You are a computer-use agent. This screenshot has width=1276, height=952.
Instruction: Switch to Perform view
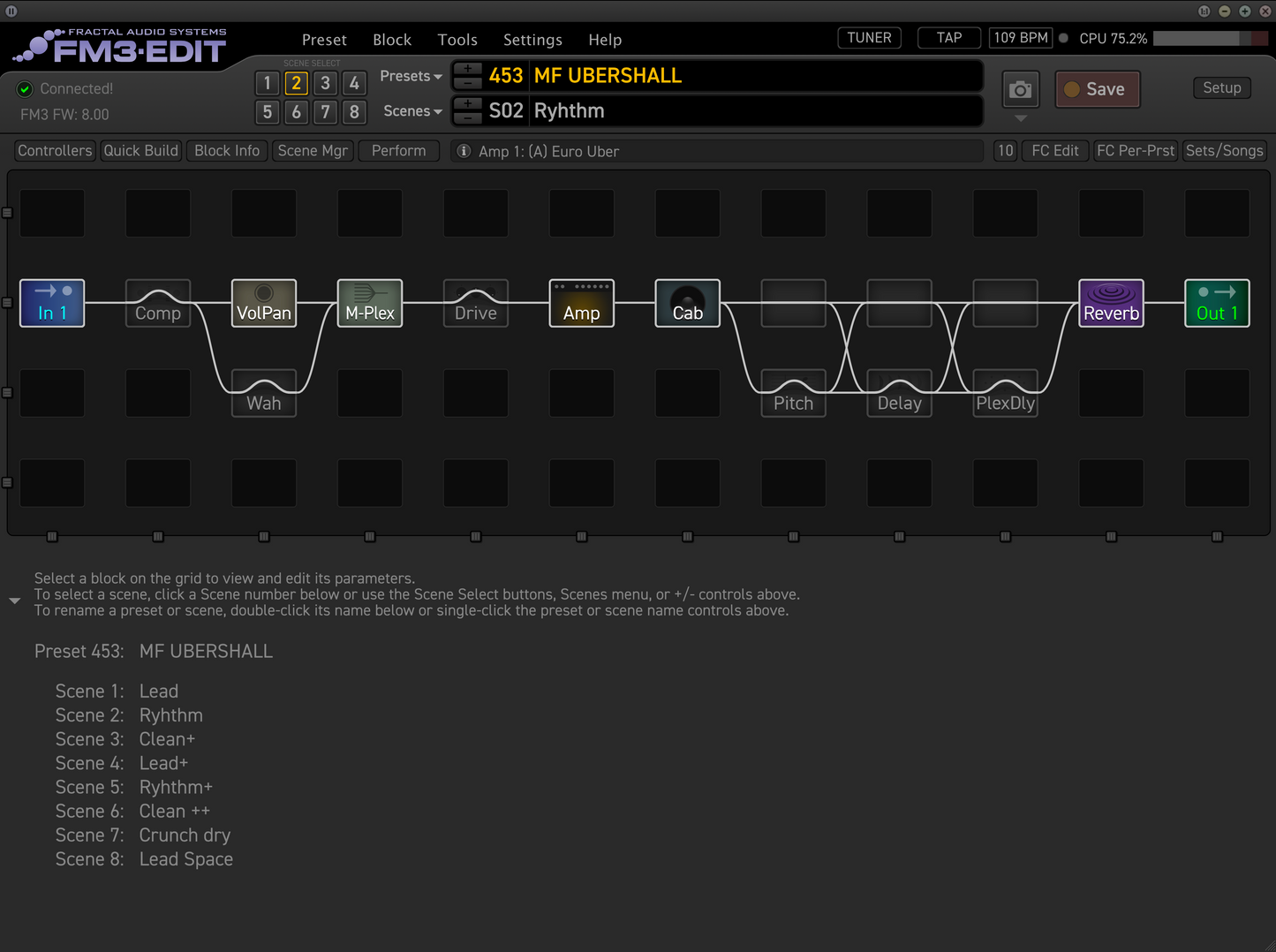point(398,151)
